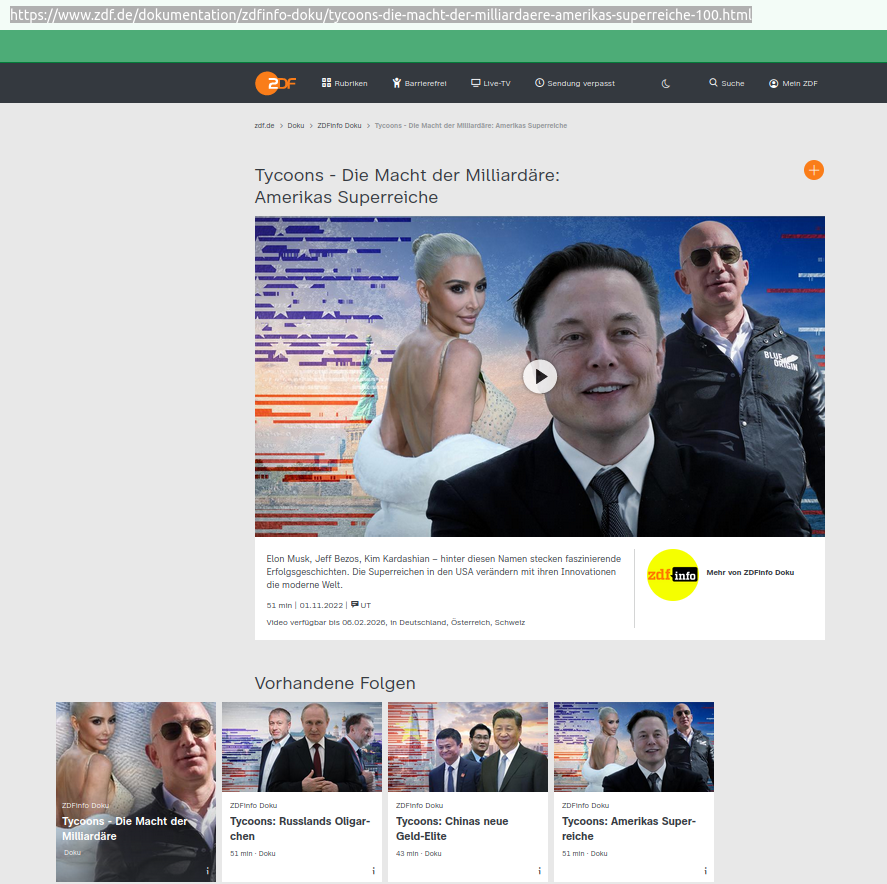This screenshot has width=887, height=884.
Task: Click the Live-TV monitor icon
Action: [476, 83]
